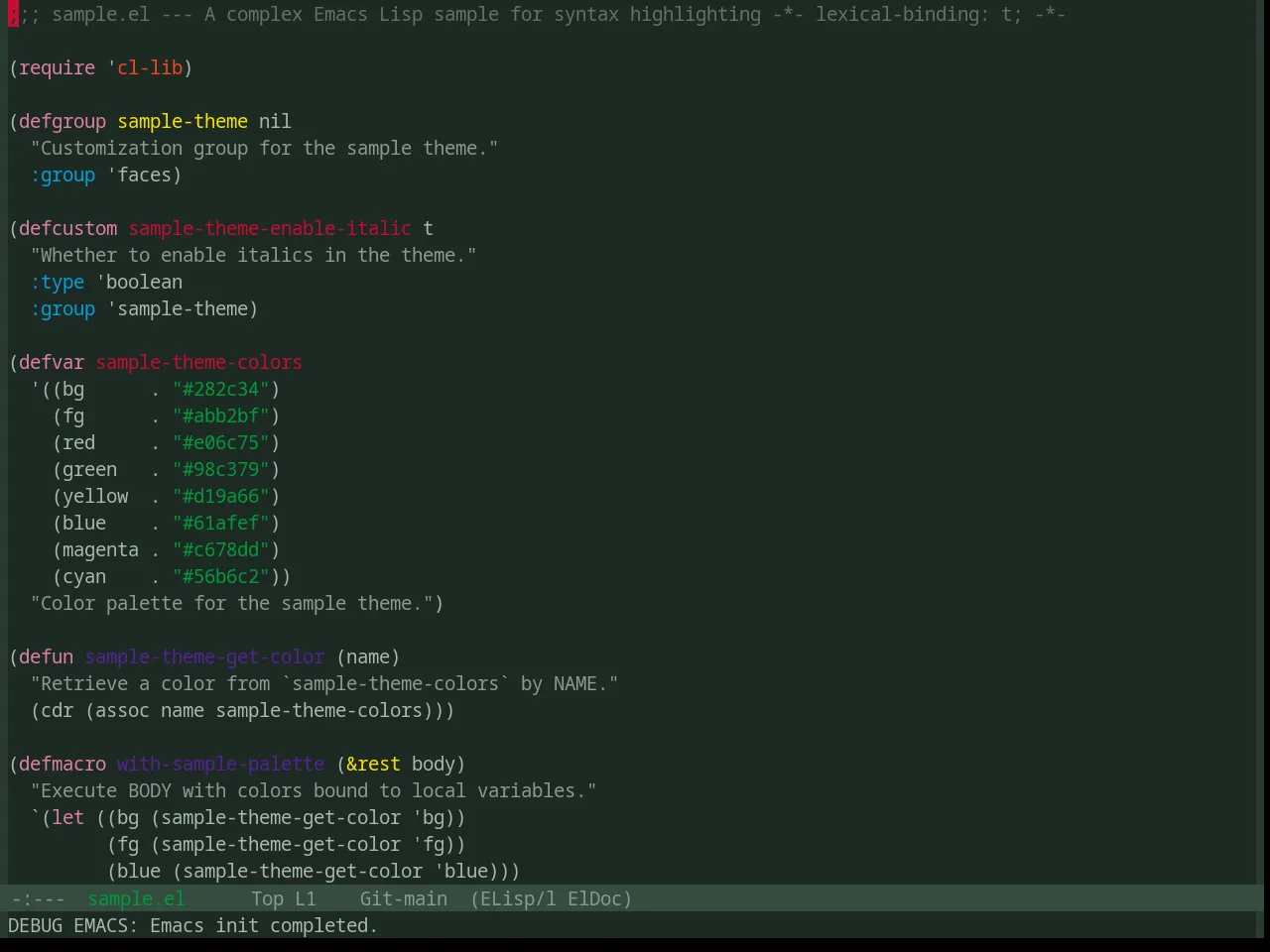Click the "#56b6c2" color string
Screen dimensions: 1270x952
coord(221,576)
